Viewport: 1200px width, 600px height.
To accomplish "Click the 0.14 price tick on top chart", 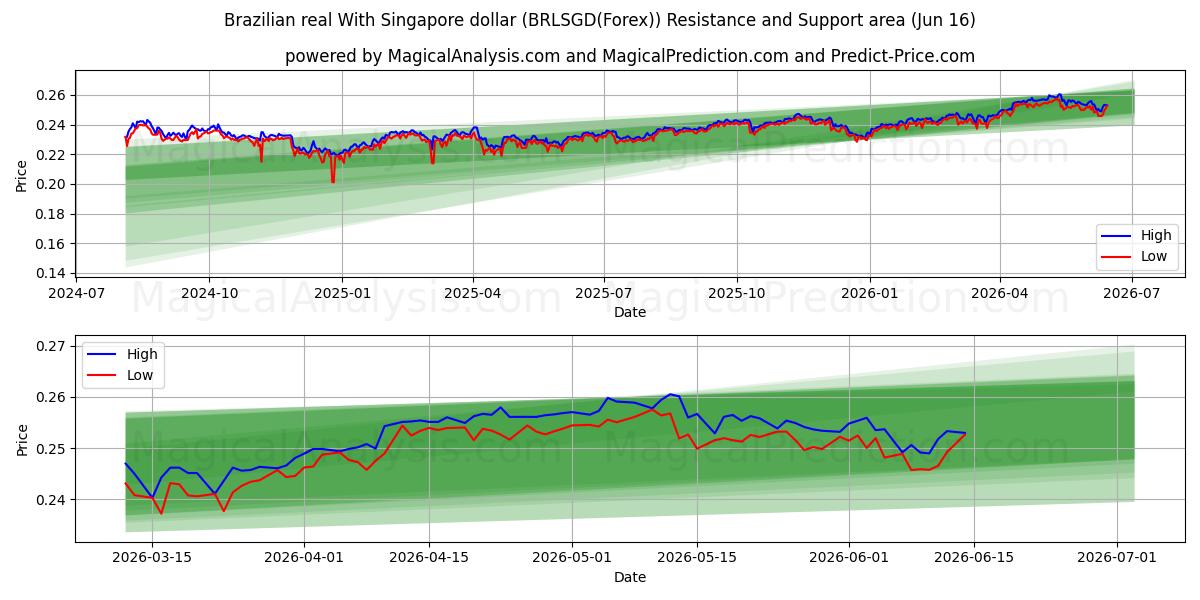I will click(52, 273).
